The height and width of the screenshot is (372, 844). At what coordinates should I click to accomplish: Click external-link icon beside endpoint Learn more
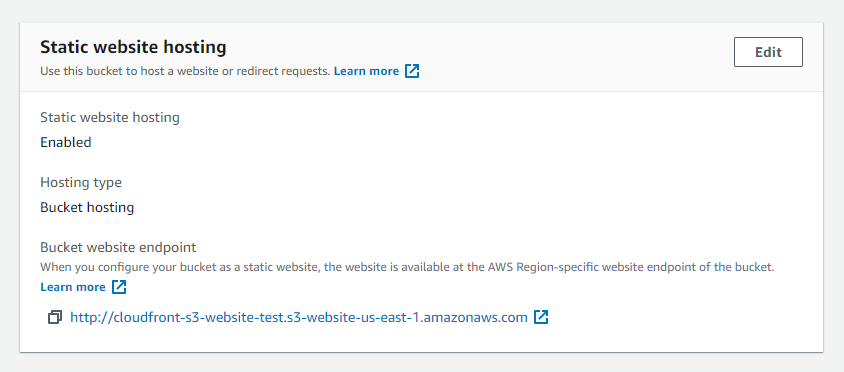click(x=119, y=287)
